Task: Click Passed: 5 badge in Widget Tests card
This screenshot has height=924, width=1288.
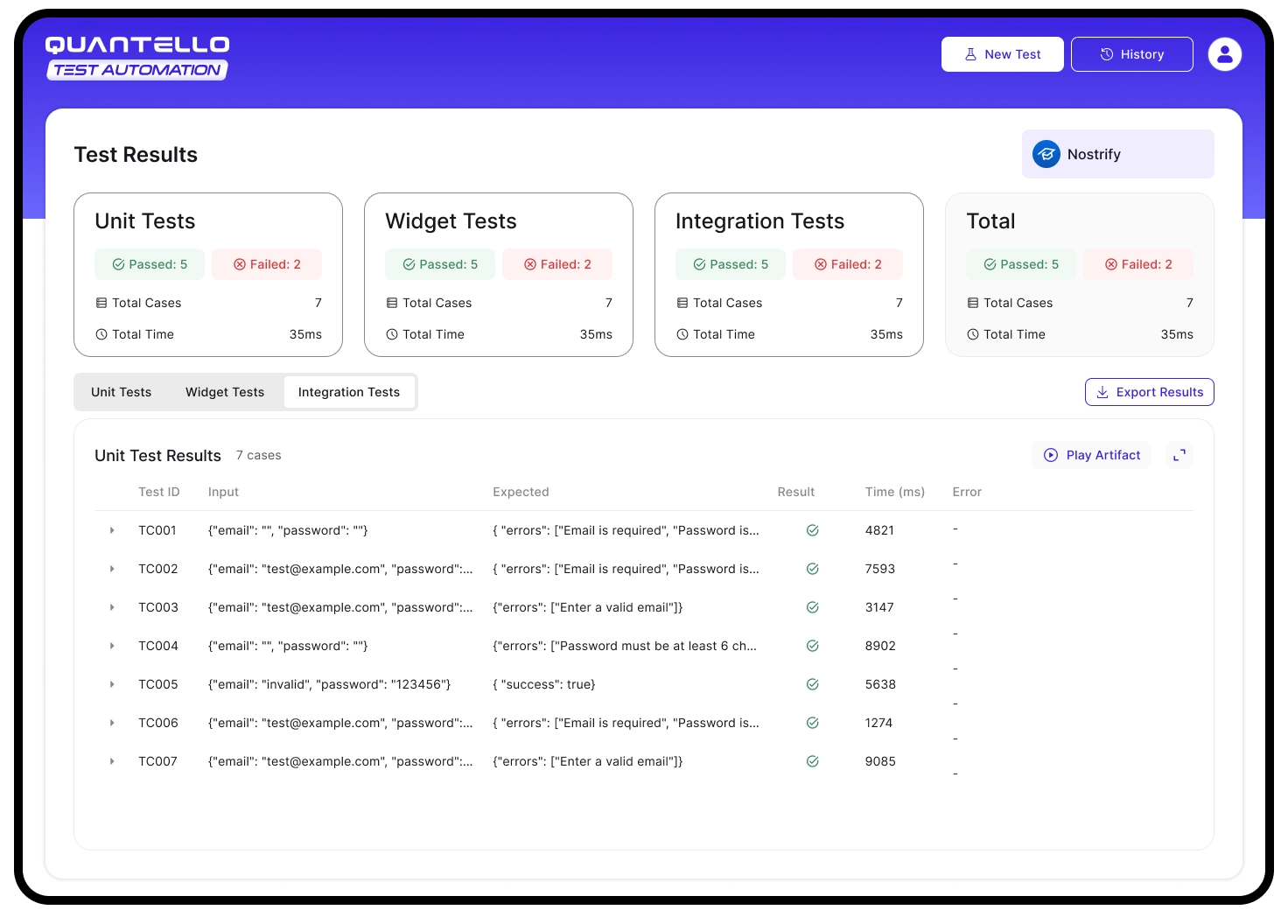Action: [440, 264]
